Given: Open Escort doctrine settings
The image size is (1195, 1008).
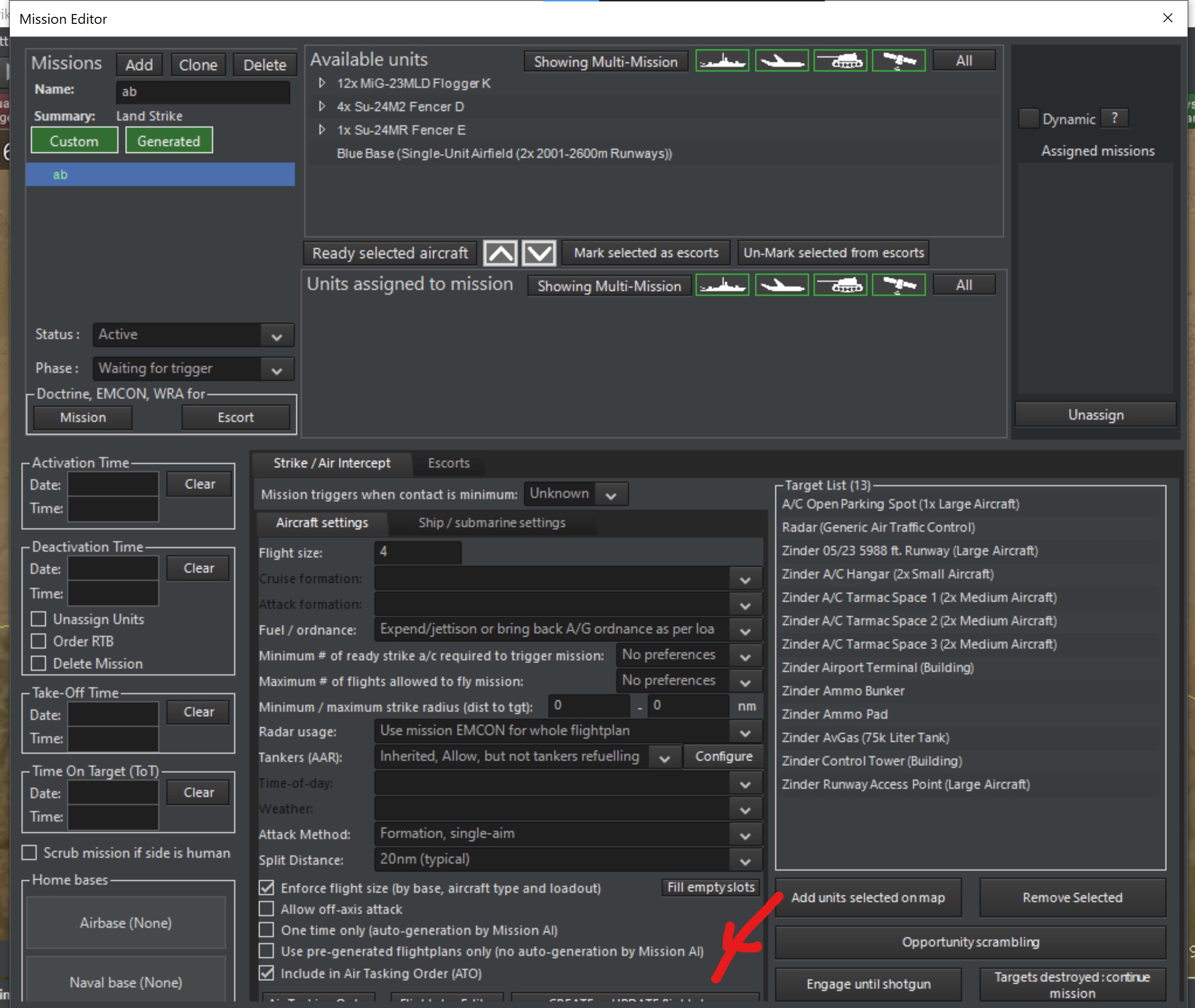Looking at the screenshot, I should pos(236,417).
